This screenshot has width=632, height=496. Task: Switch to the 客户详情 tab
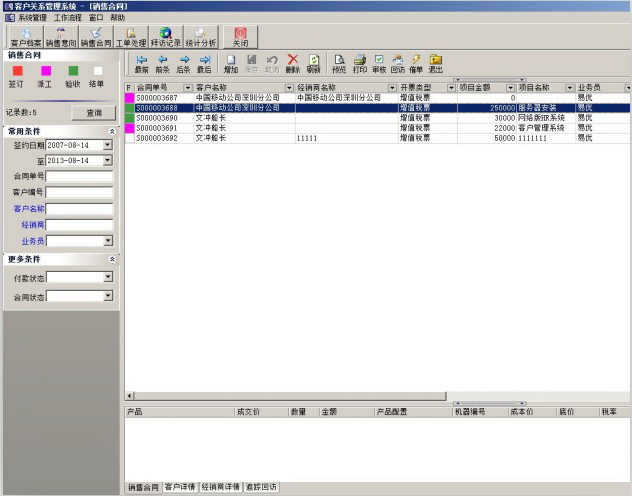coord(180,487)
